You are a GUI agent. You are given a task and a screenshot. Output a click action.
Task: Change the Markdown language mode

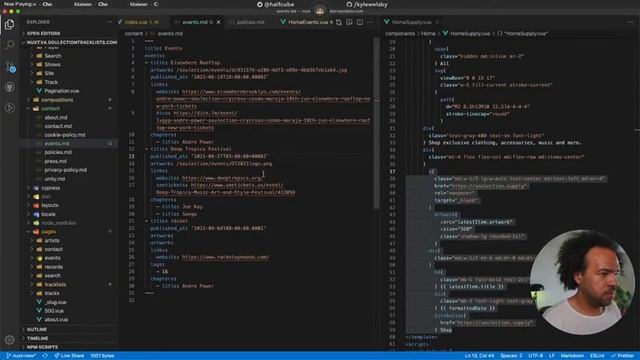(x=572, y=356)
